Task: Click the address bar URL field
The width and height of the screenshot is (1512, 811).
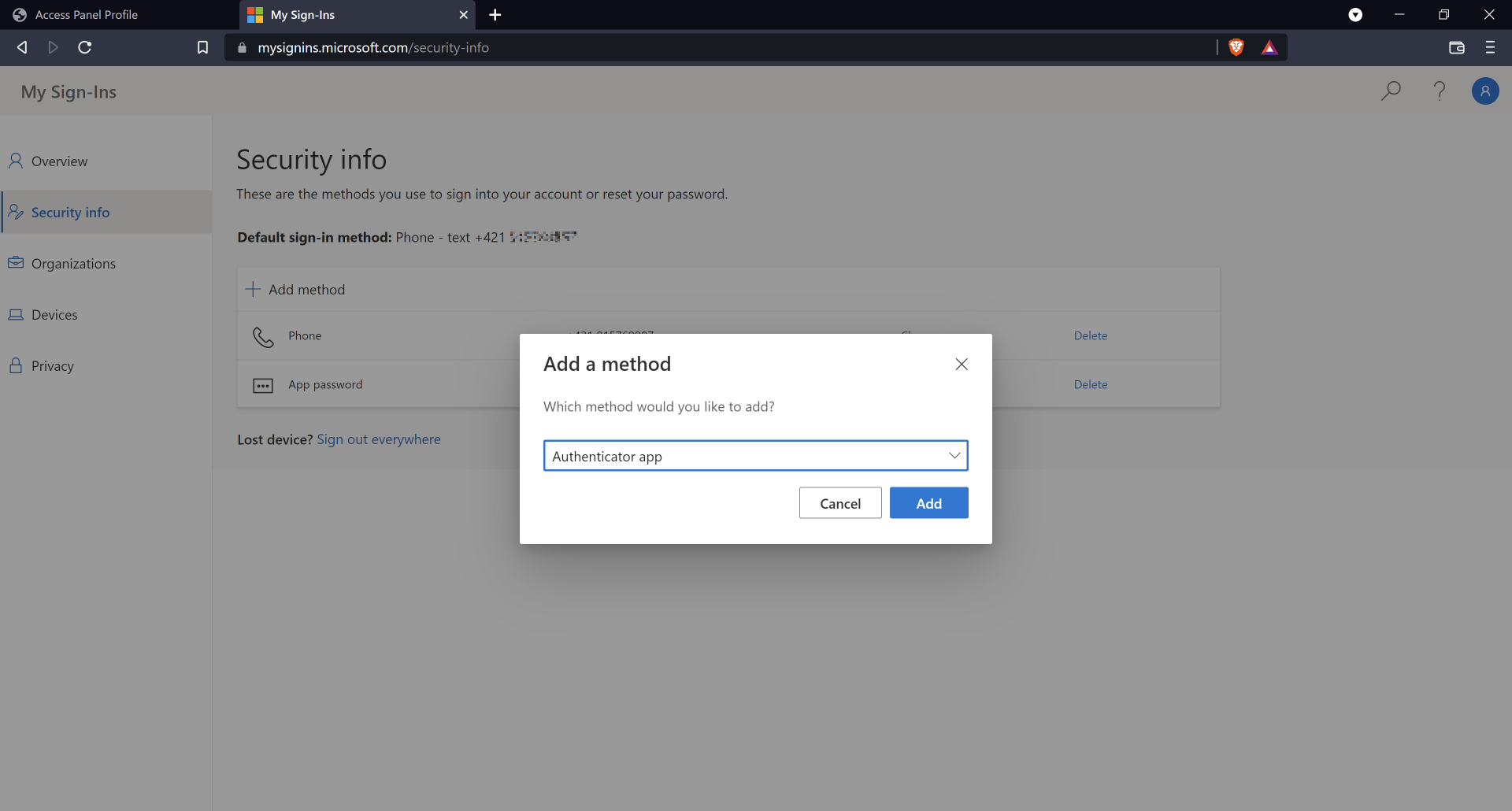Action: coord(709,48)
